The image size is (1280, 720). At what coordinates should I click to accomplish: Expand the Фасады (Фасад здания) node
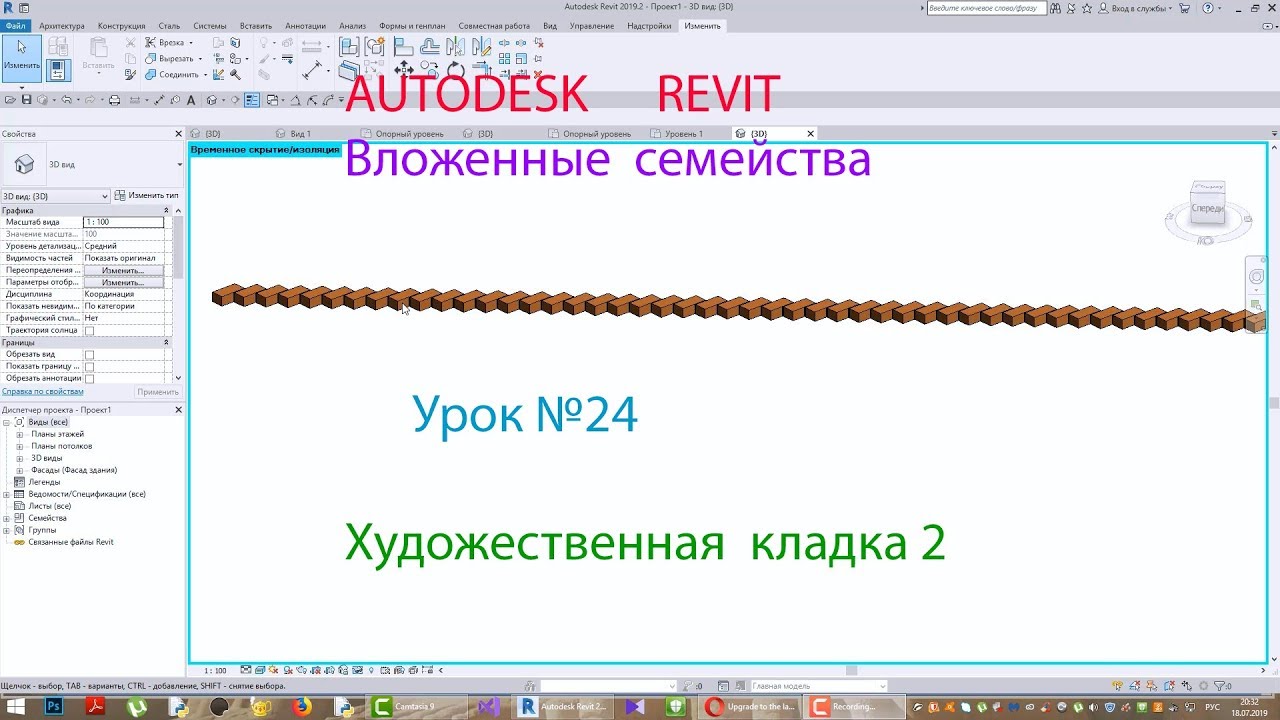point(19,471)
